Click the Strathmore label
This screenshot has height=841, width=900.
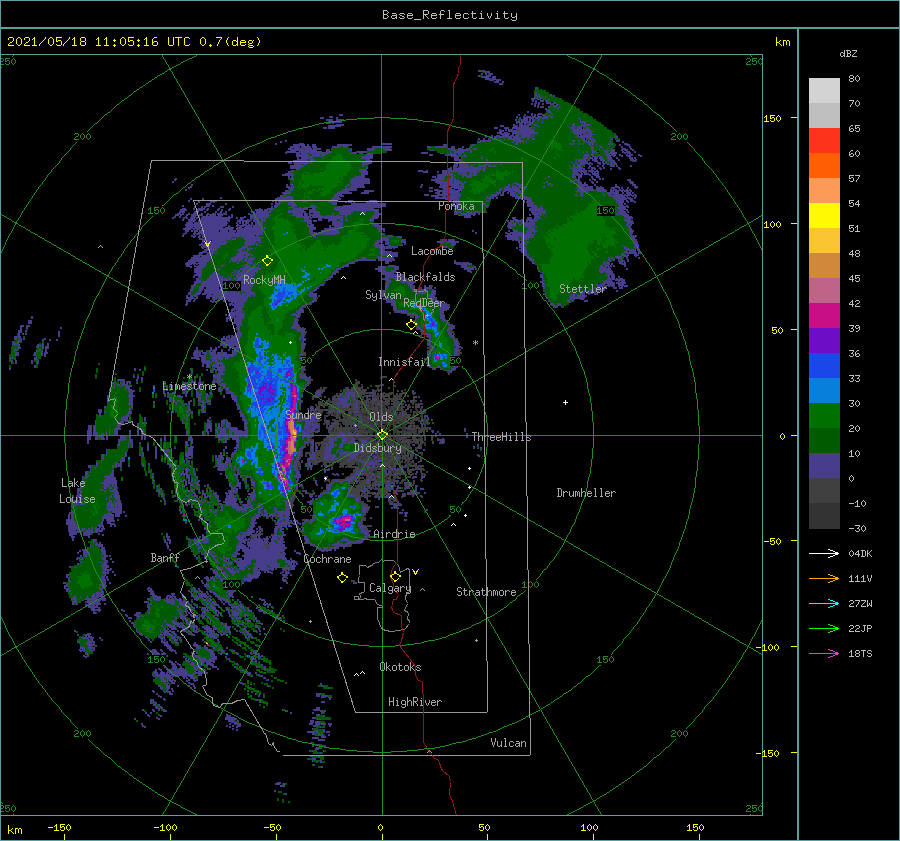486,592
